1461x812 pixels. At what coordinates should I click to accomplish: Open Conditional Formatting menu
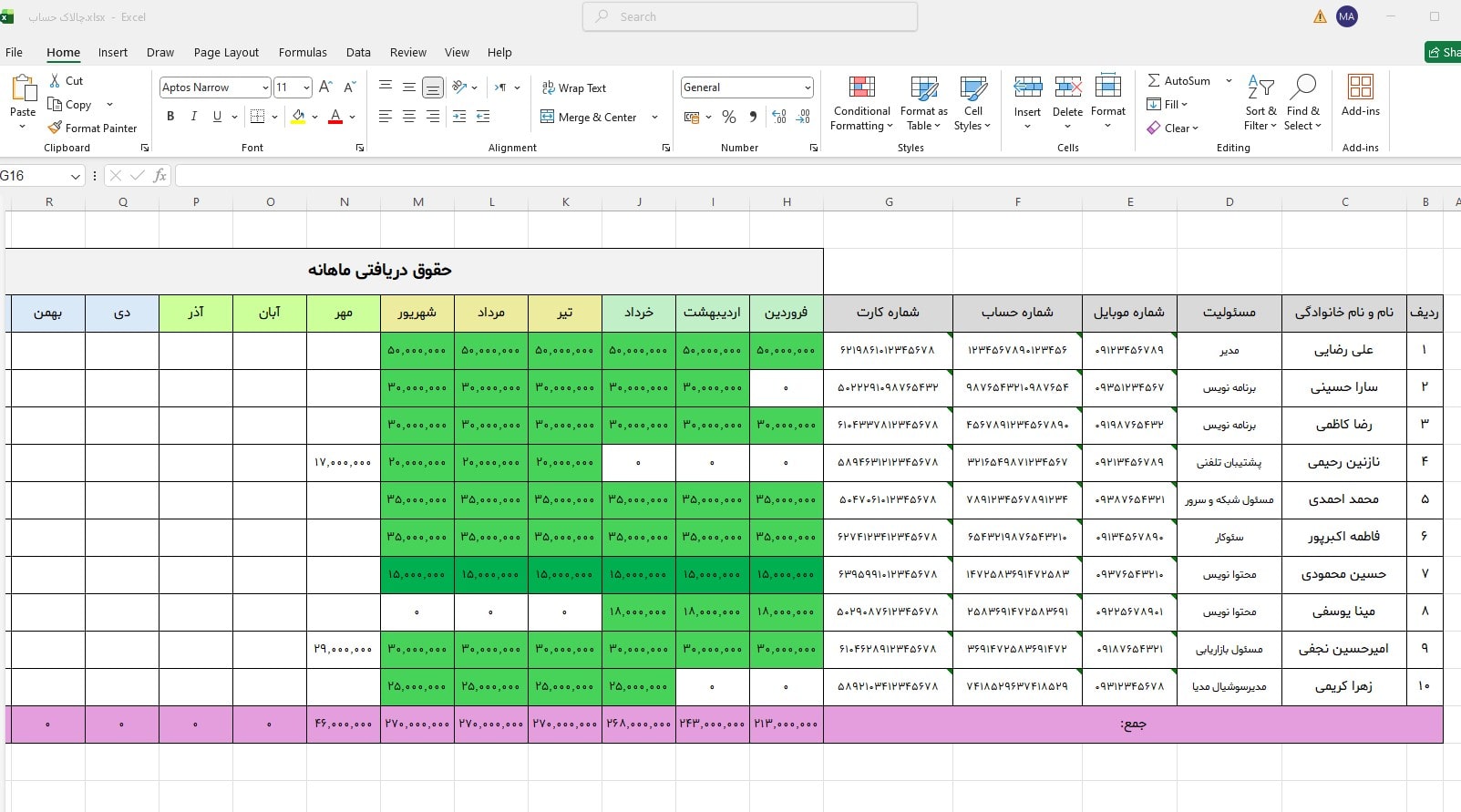tap(861, 103)
